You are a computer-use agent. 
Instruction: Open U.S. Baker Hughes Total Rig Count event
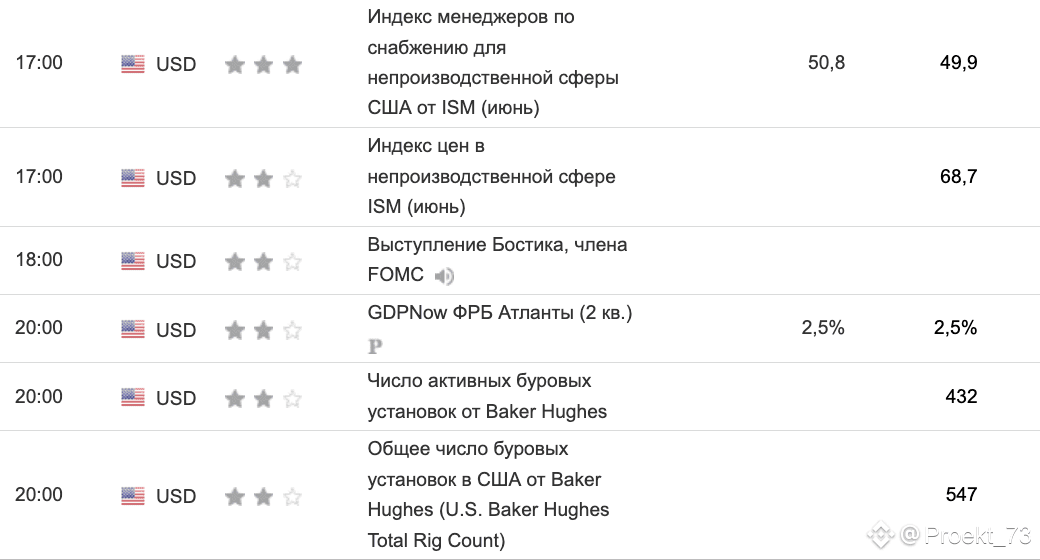(x=488, y=494)
